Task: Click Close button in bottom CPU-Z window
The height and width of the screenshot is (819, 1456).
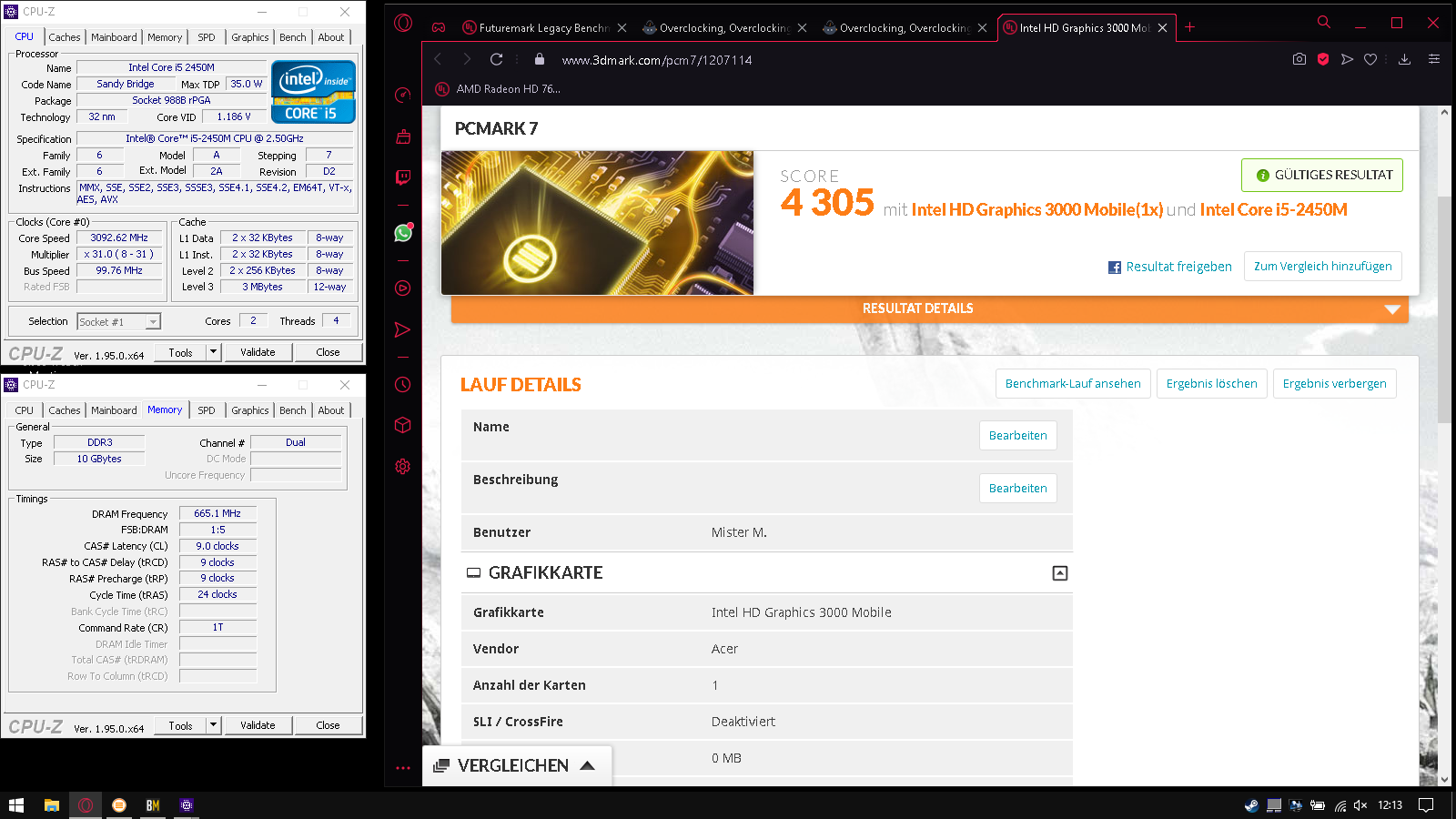Action: (x=328, y=725)
